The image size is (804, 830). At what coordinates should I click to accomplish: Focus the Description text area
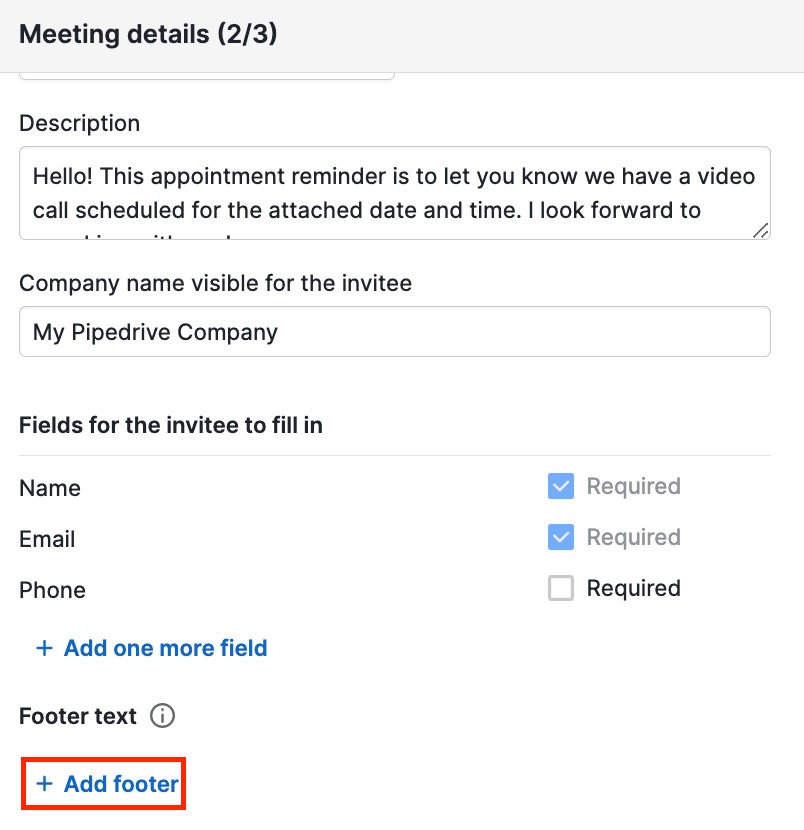point(394,193)
